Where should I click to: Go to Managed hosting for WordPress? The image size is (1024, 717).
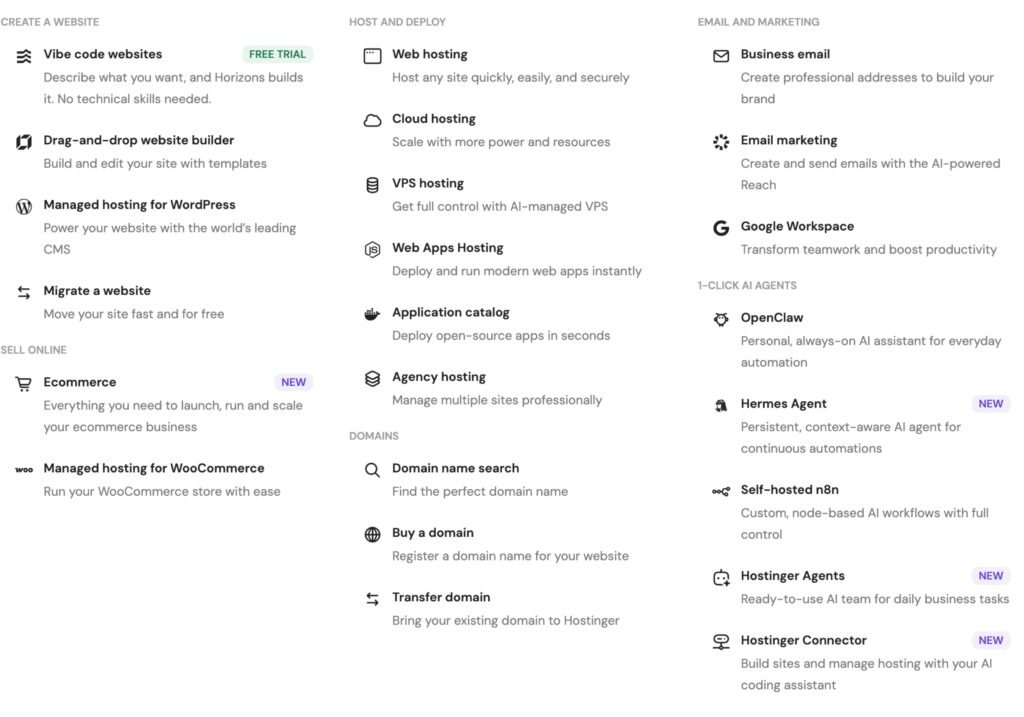[139, 205]
